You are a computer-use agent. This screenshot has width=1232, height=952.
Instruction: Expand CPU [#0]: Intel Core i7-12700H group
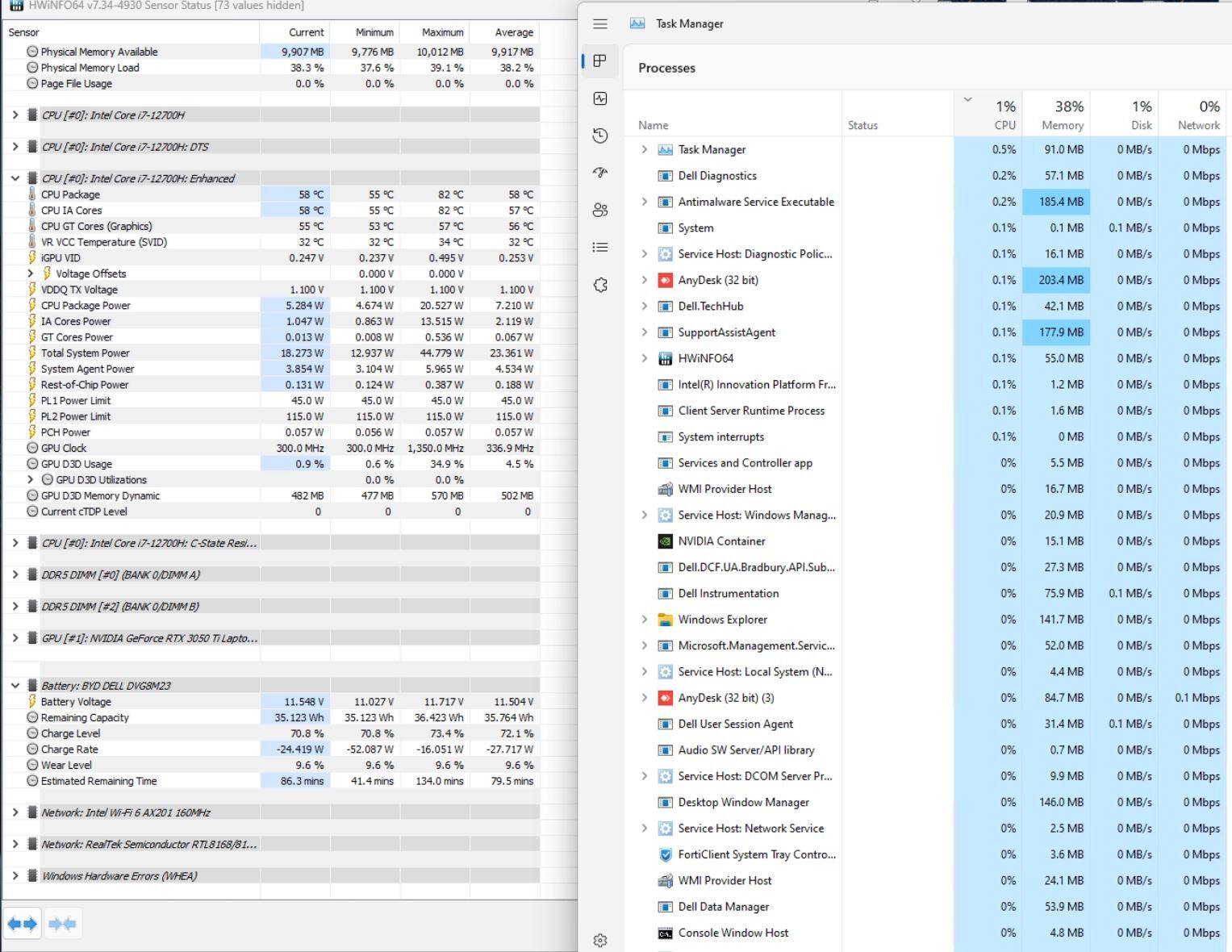(15, 115)
